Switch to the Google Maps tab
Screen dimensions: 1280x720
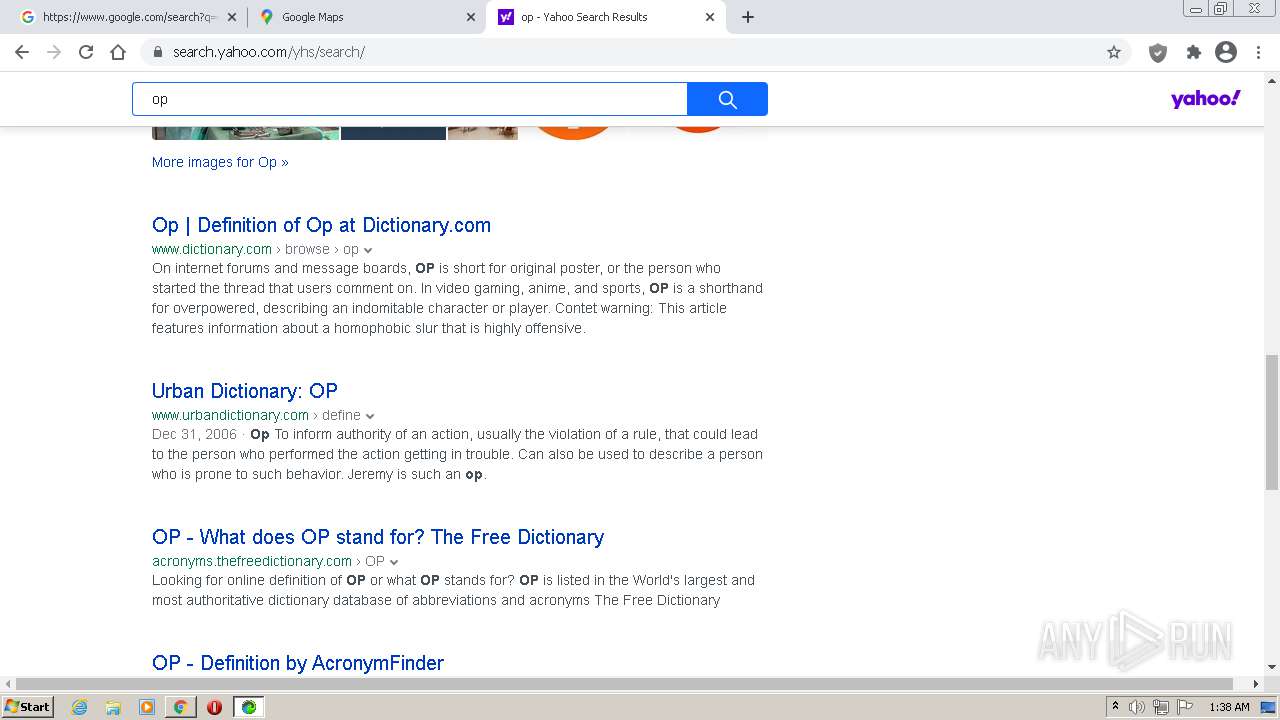tap(366, 17)
